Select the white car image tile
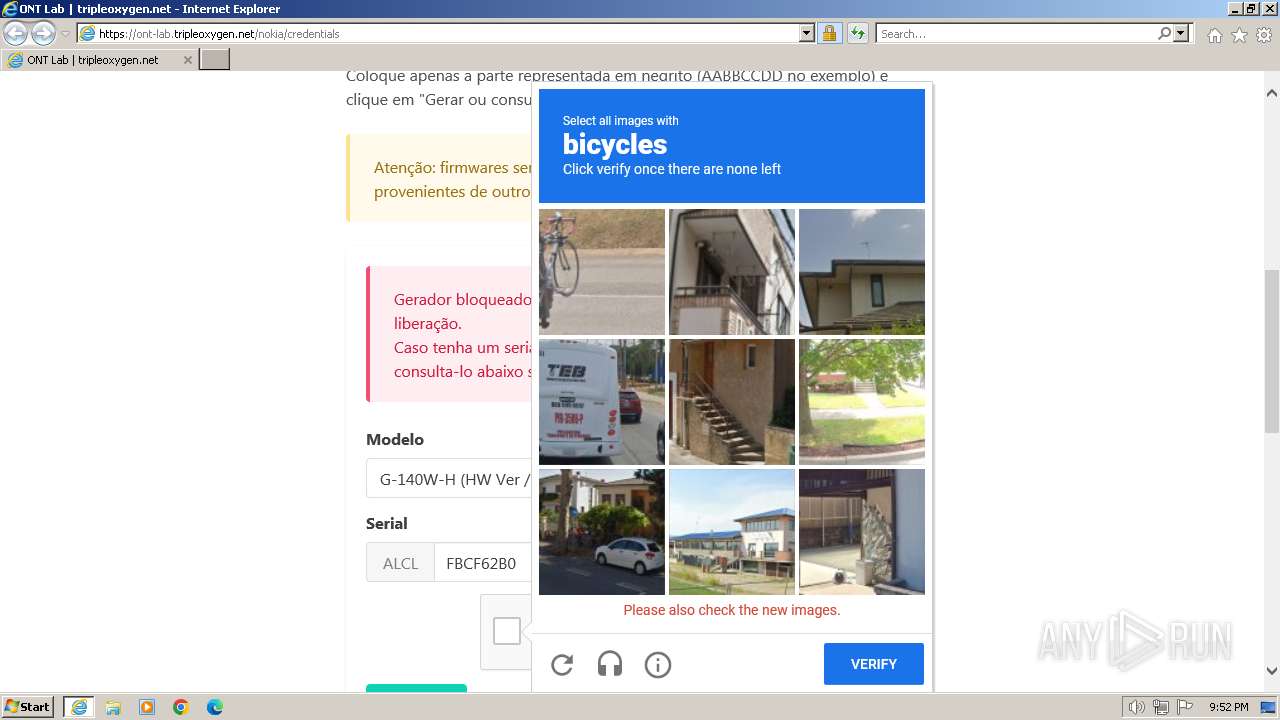This screenshot has height=720, width=1280. 602,532
